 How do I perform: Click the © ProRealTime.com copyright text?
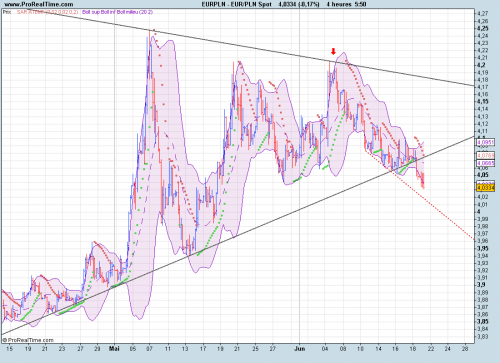28,340
